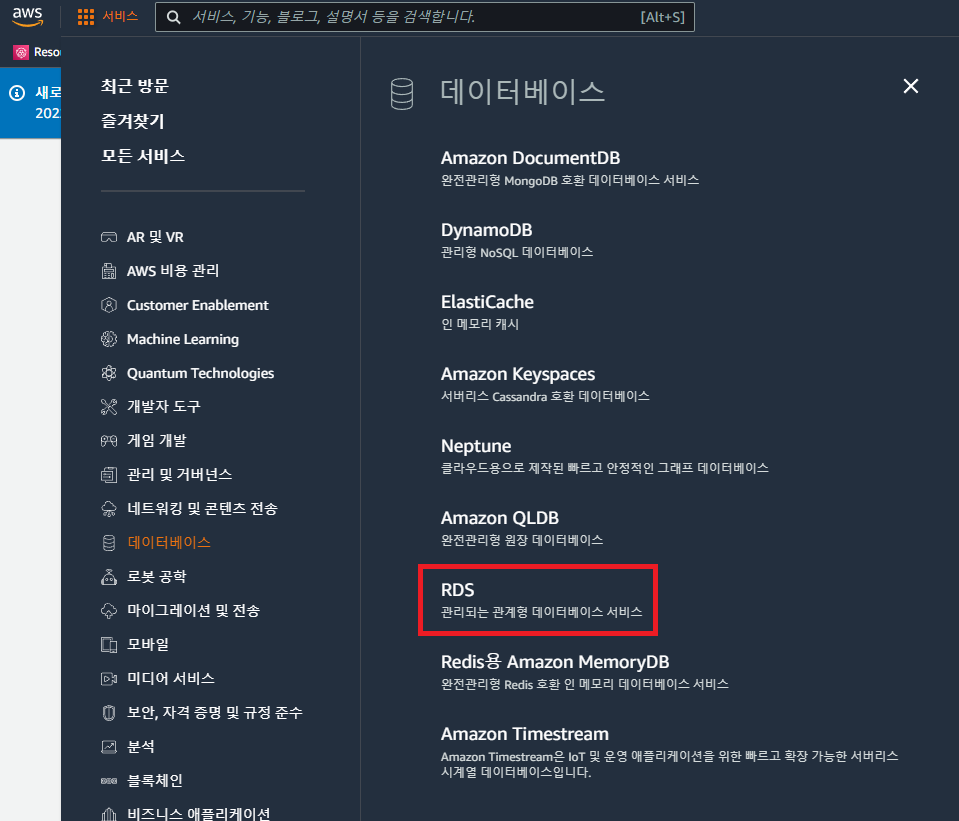Click the blue info circle icon
Screen dimensions: 959x821
17,93
